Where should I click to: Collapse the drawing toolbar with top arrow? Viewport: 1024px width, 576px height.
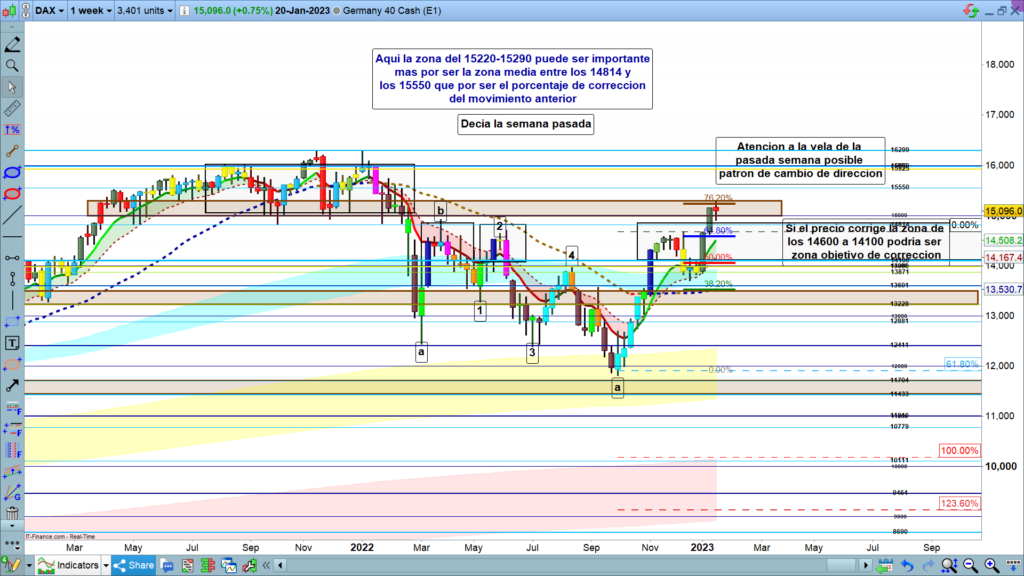(12, 29)
